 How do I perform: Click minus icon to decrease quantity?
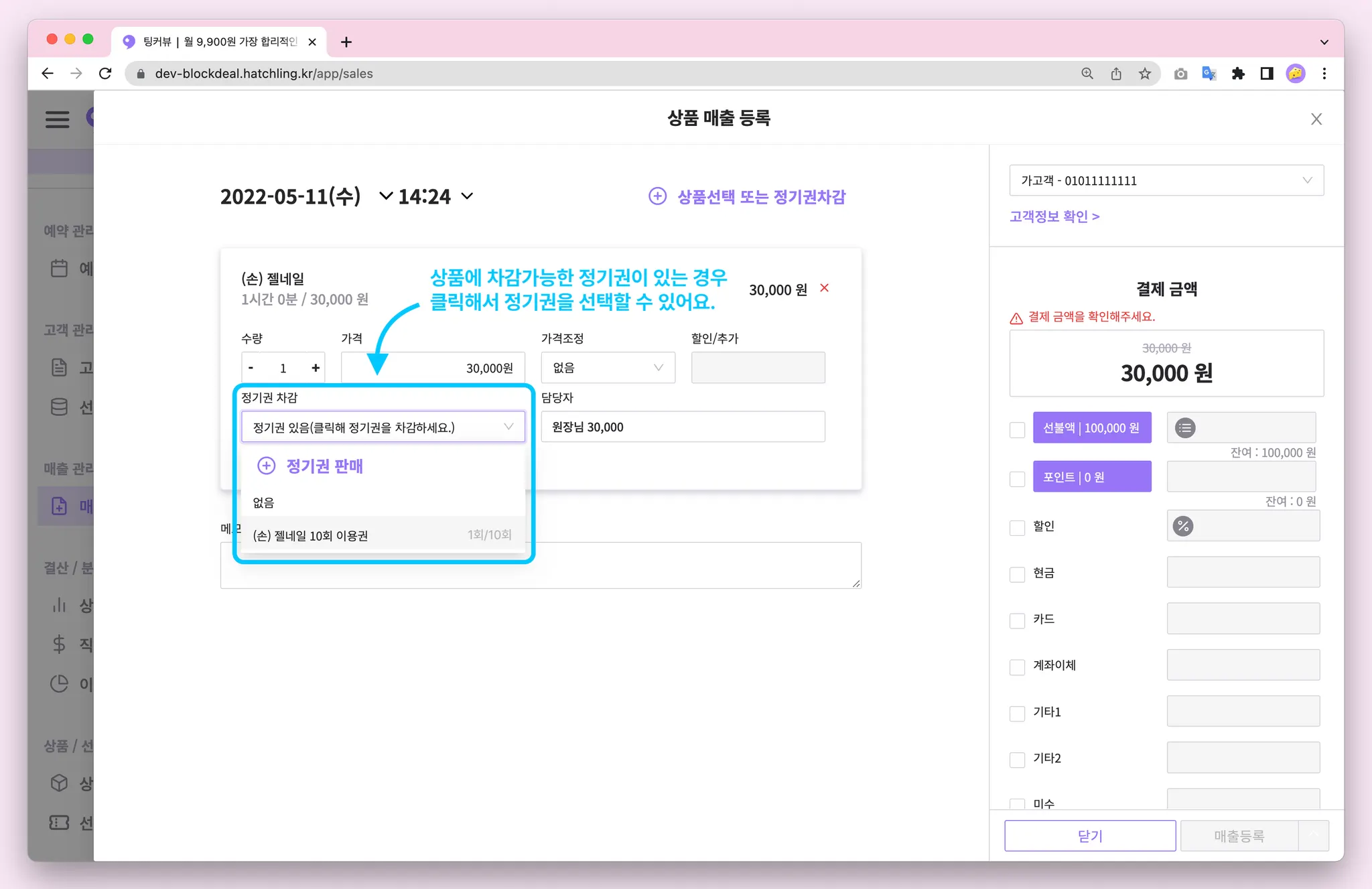(251, 368)
